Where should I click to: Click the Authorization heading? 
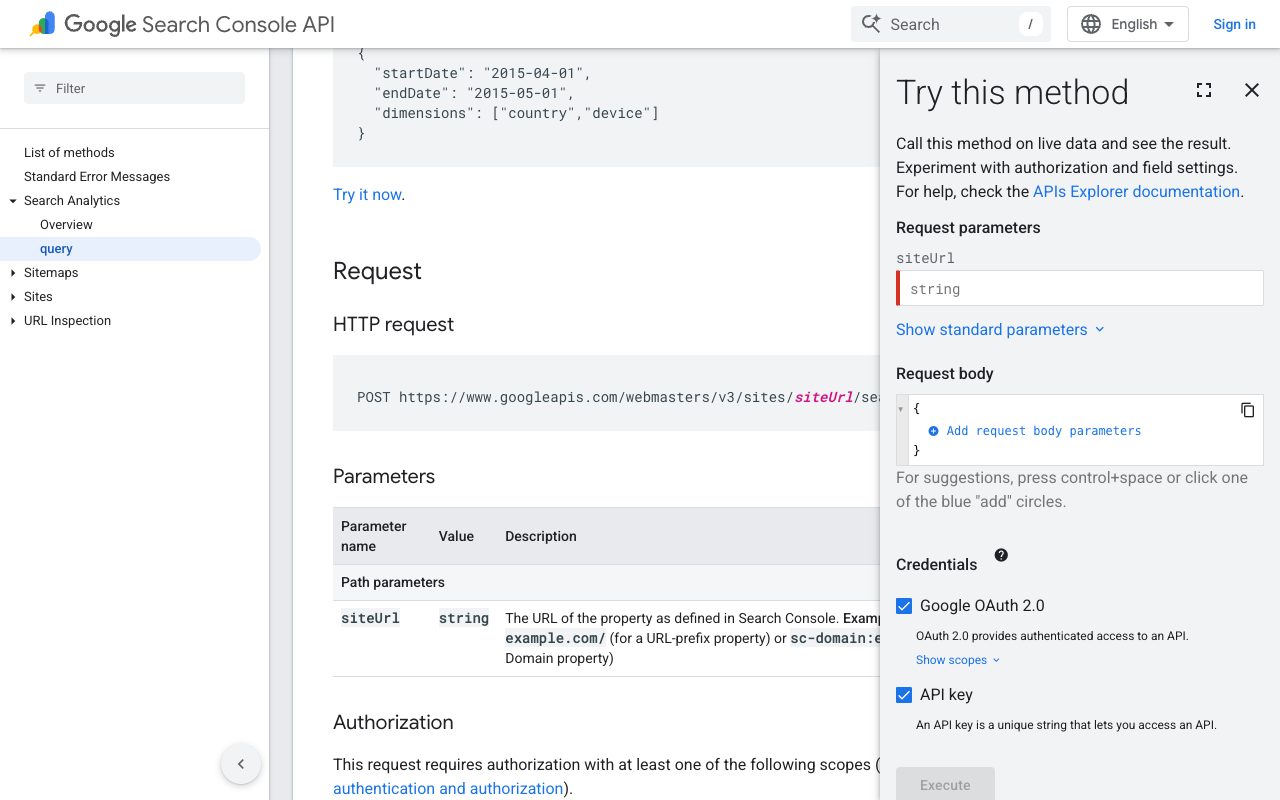point(393,723)
